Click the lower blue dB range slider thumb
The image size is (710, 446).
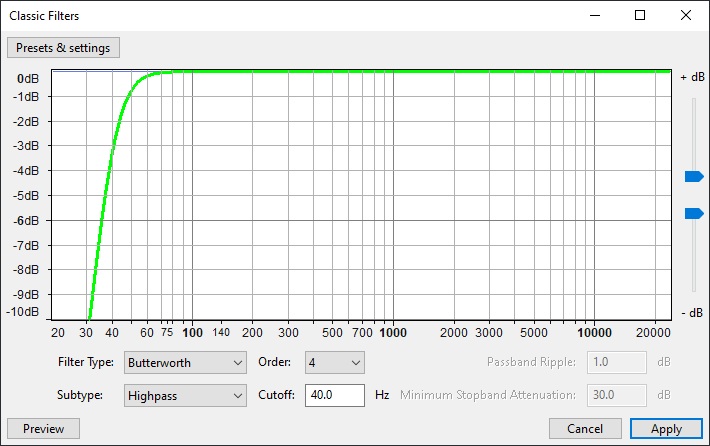pos(694,213)
